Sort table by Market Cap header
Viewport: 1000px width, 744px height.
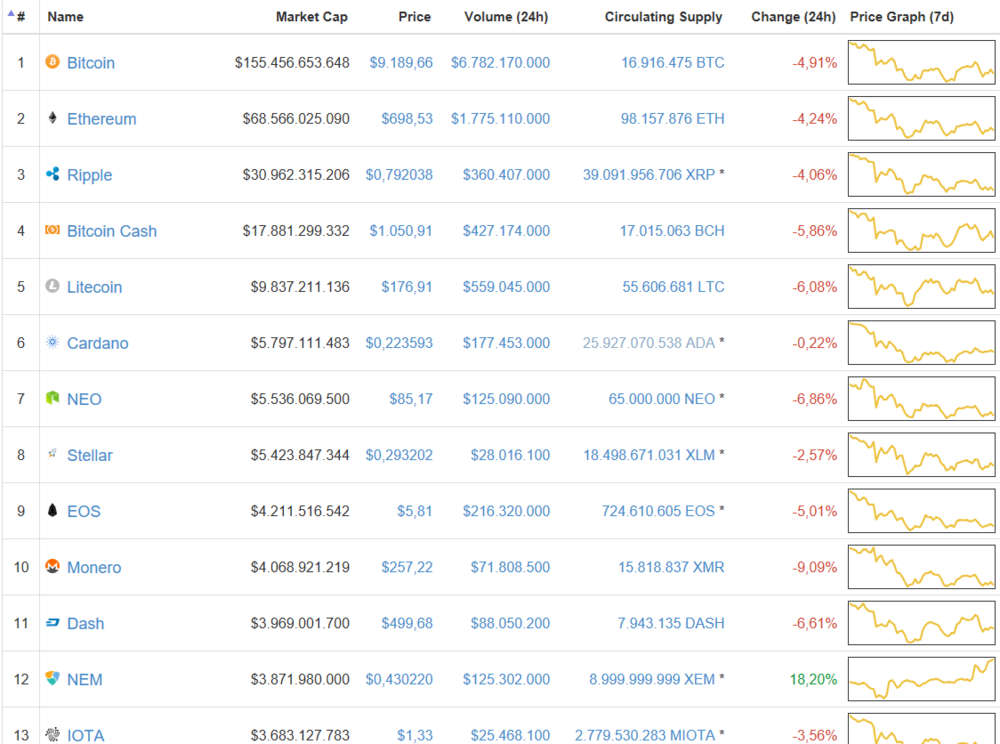pos(312,17)
